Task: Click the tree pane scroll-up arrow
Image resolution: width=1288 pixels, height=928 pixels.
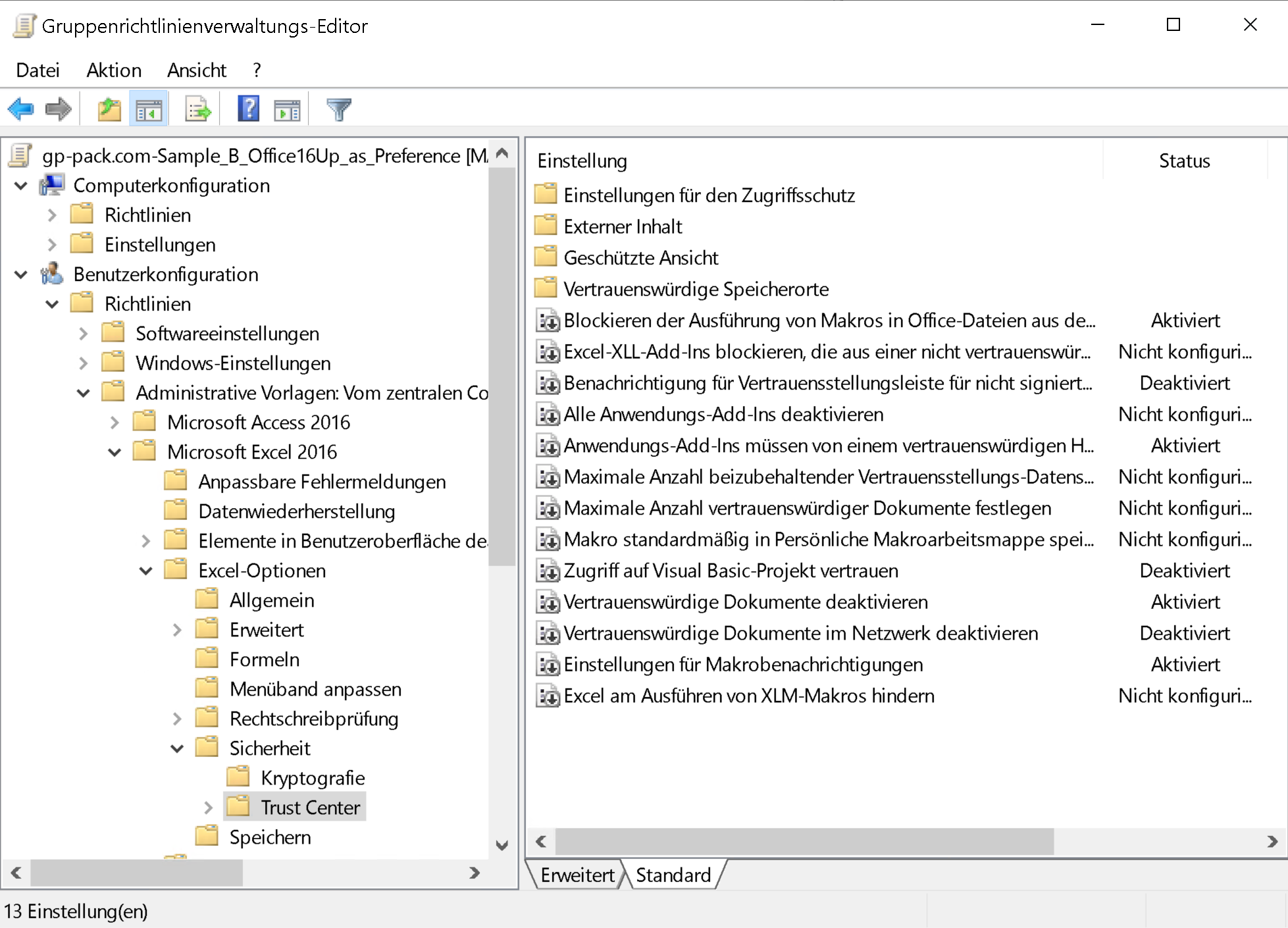Action: 502,153
